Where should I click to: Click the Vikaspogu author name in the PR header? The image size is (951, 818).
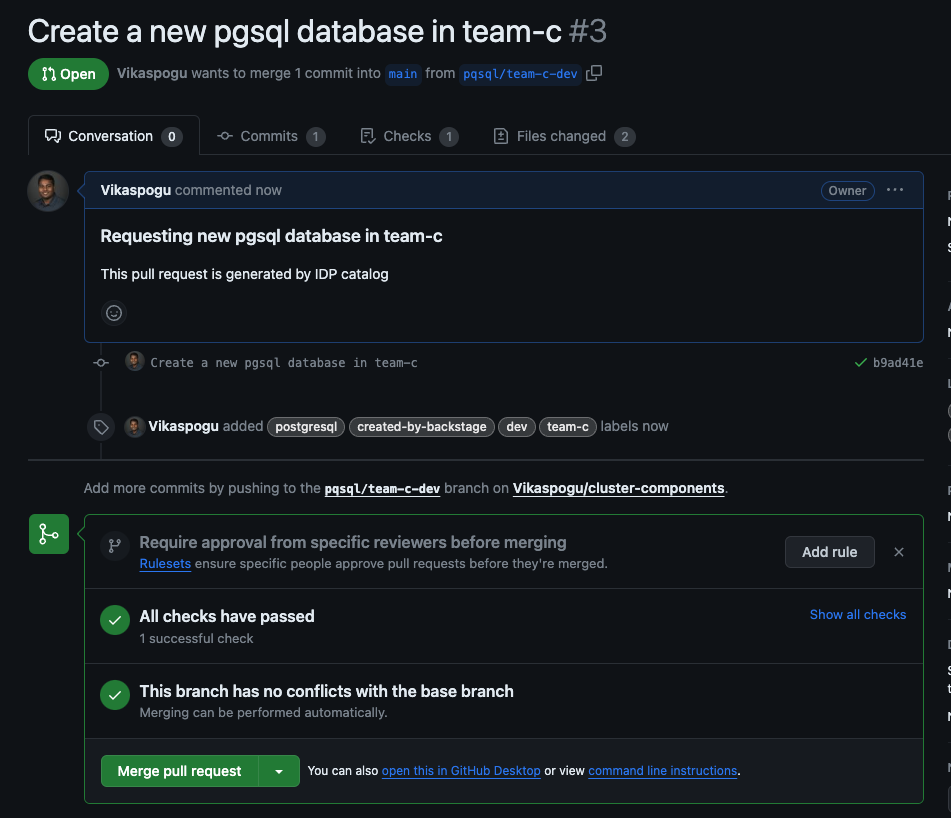[x=152, y=73]
